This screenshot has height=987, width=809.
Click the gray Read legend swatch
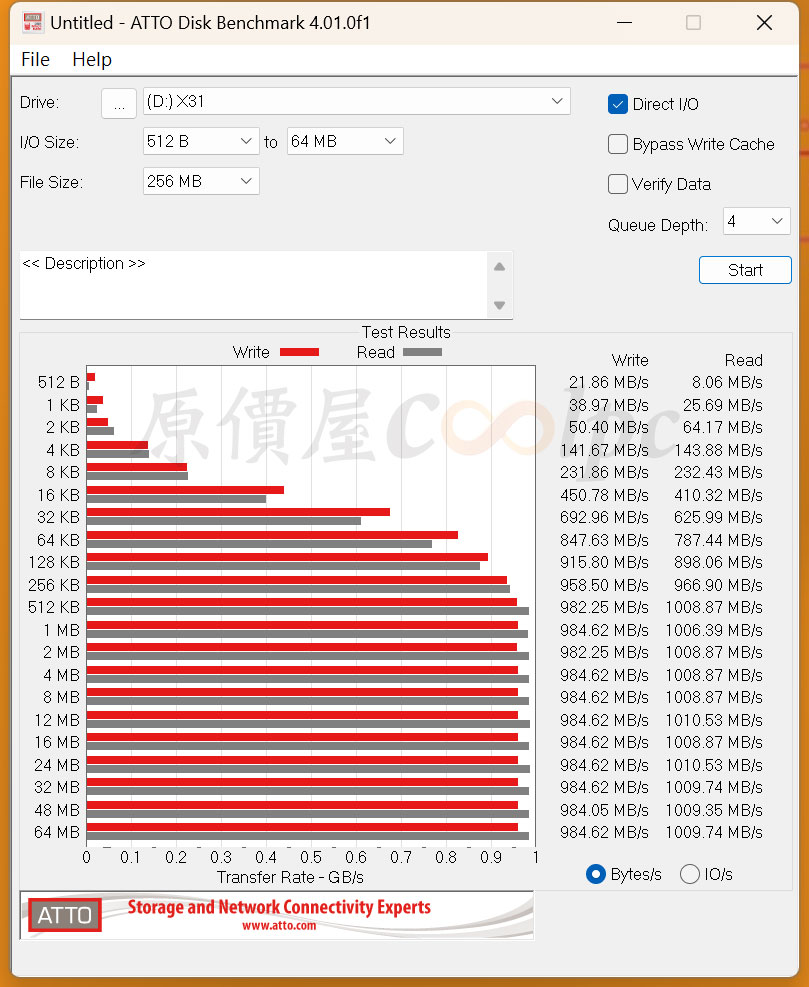pyautogui.click(x=422, y=352)
